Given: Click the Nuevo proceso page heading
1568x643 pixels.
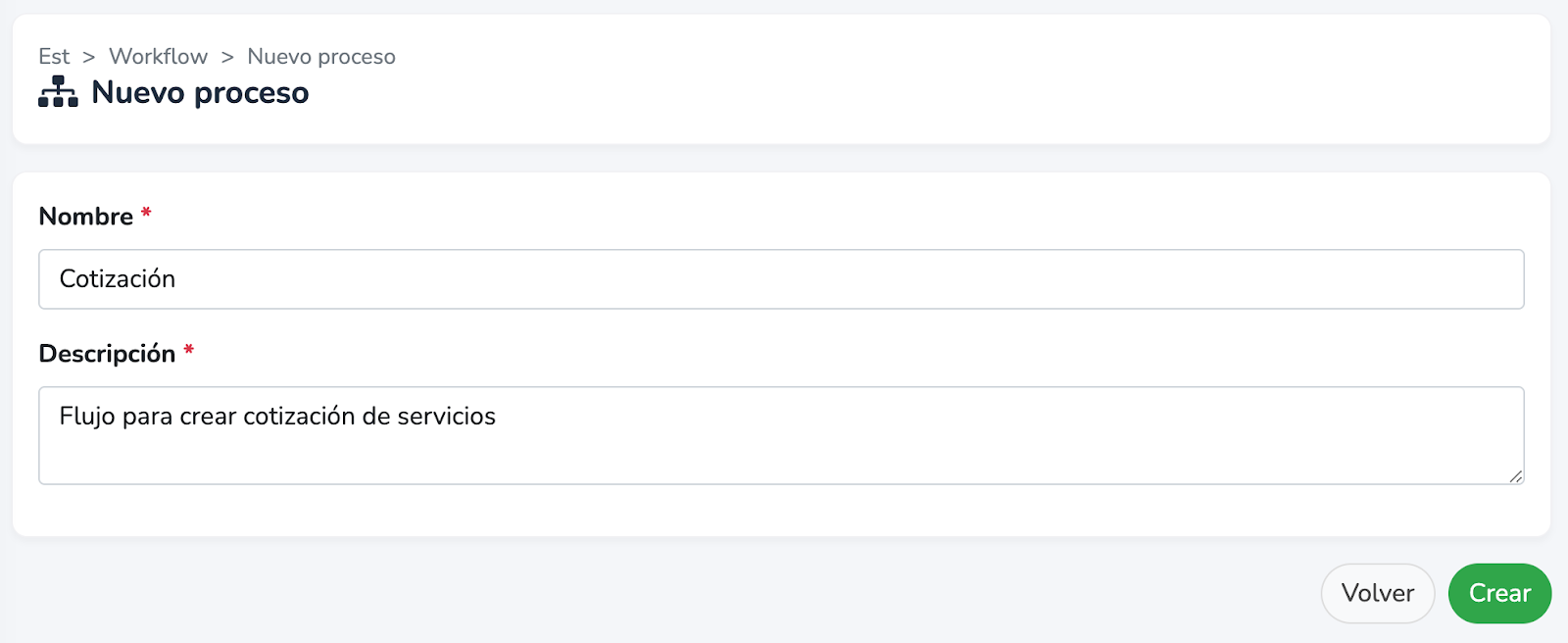Looking at the screenshot, I should coord(200,92).
